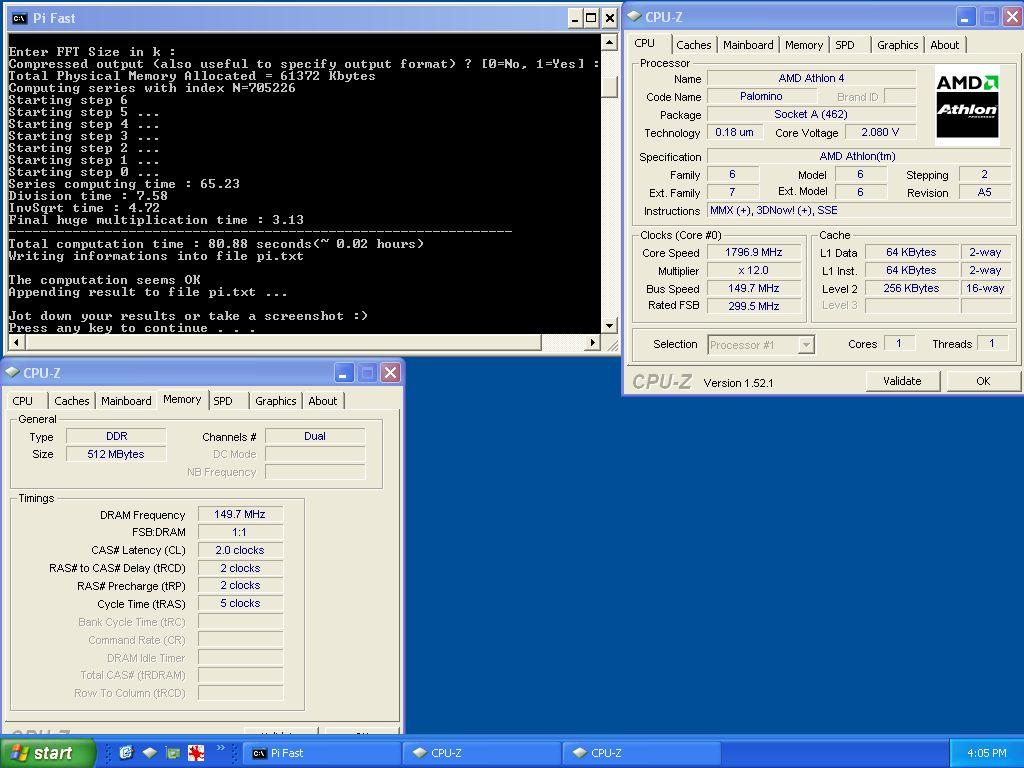Open the Graphics tab in lower CPU-Z window
Screen dimensions: 1024x768
coord(276,401)
